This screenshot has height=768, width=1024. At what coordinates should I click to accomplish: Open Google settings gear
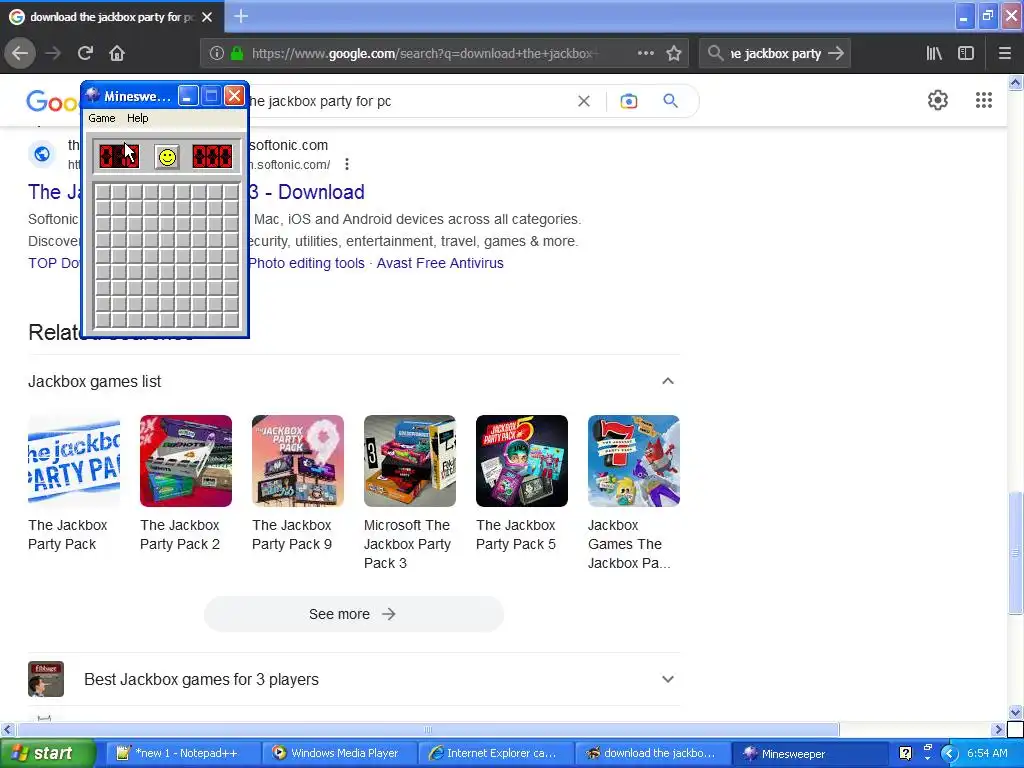click(x=938, y=100)
